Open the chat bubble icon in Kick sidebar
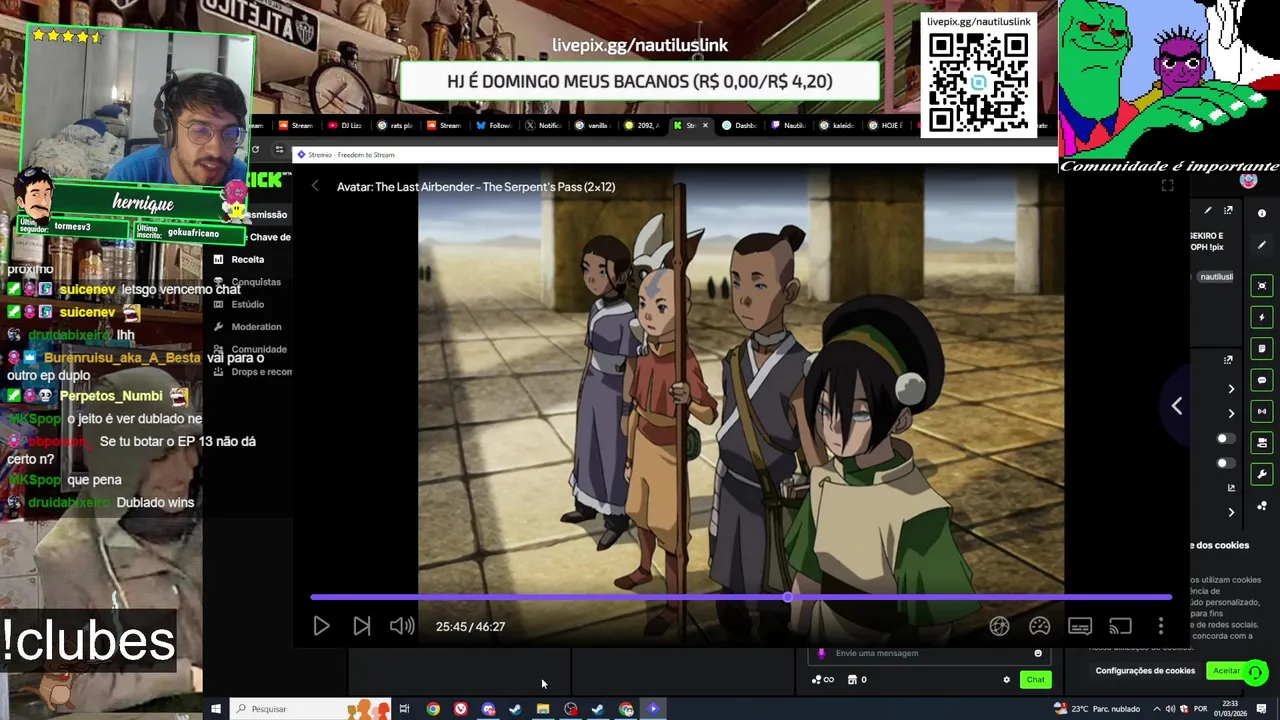Screen dimensions: 1280x720 pos(1262,380)
